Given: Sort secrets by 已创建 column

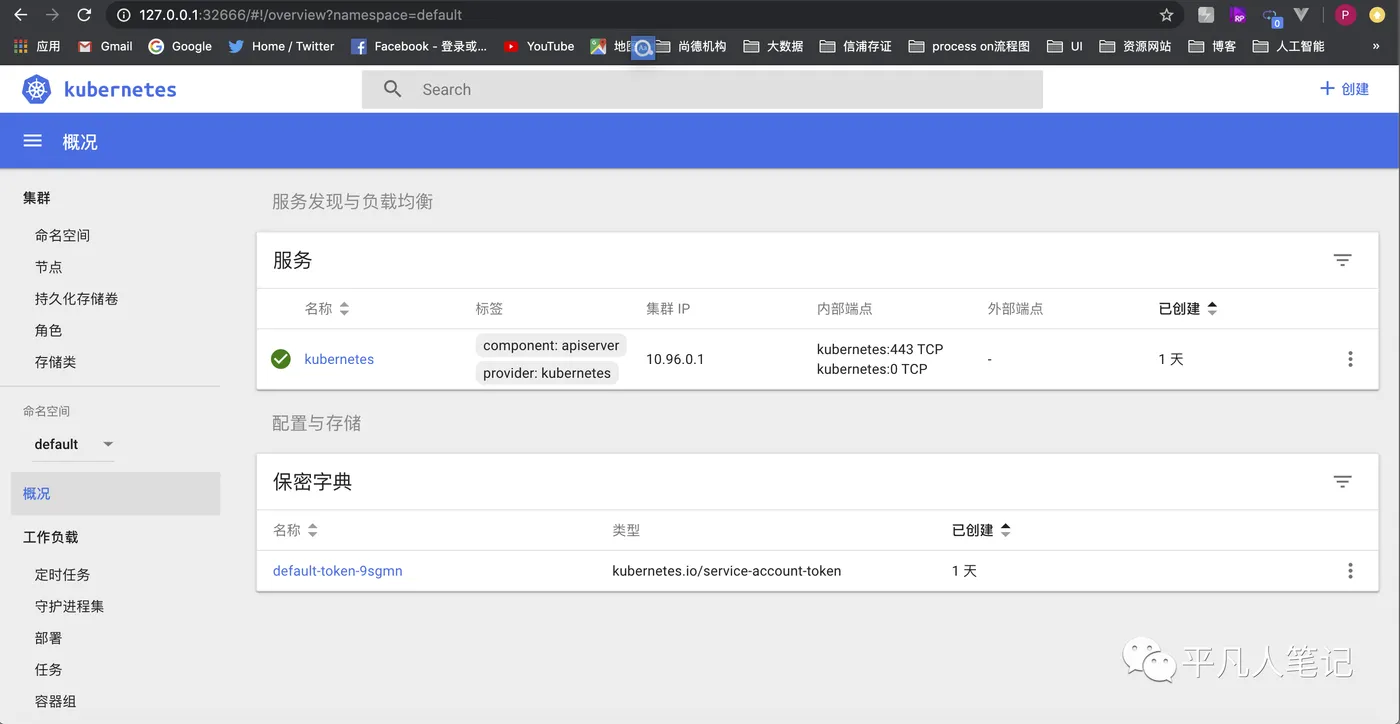Looking at the screenshot, I should (x=981, y=530).
